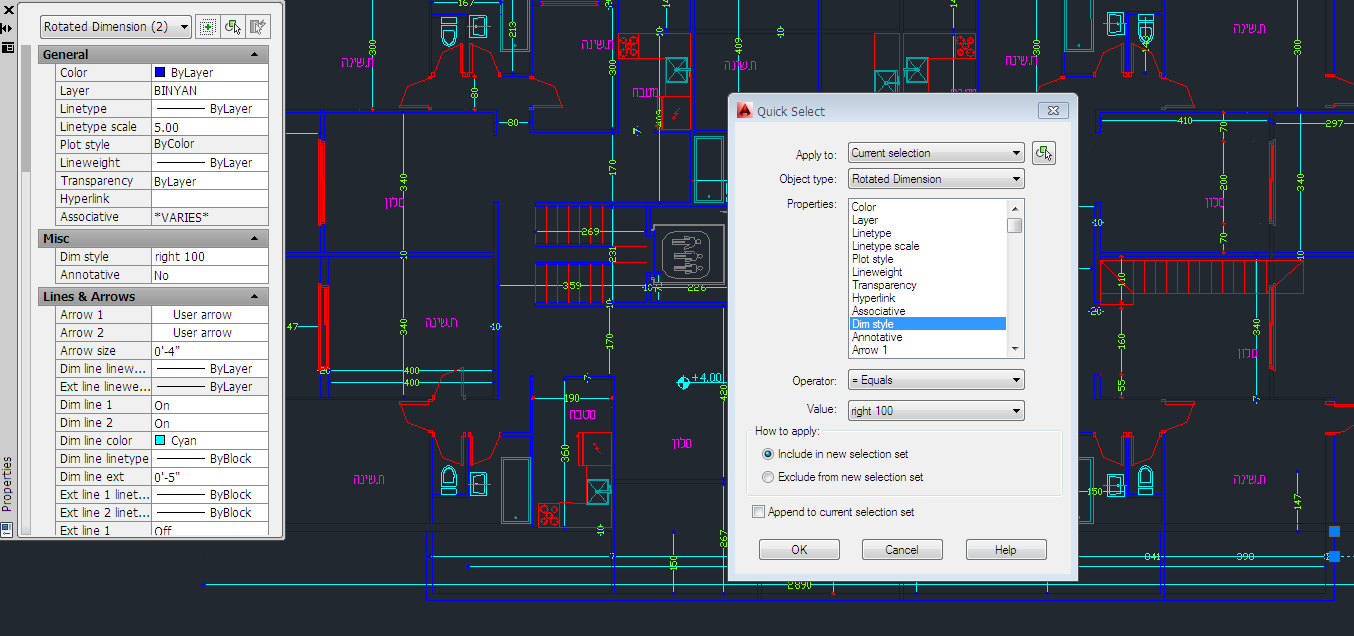Select 'Layer' in the Properties list
This screenshot has height=636, width=1354.
865,220
